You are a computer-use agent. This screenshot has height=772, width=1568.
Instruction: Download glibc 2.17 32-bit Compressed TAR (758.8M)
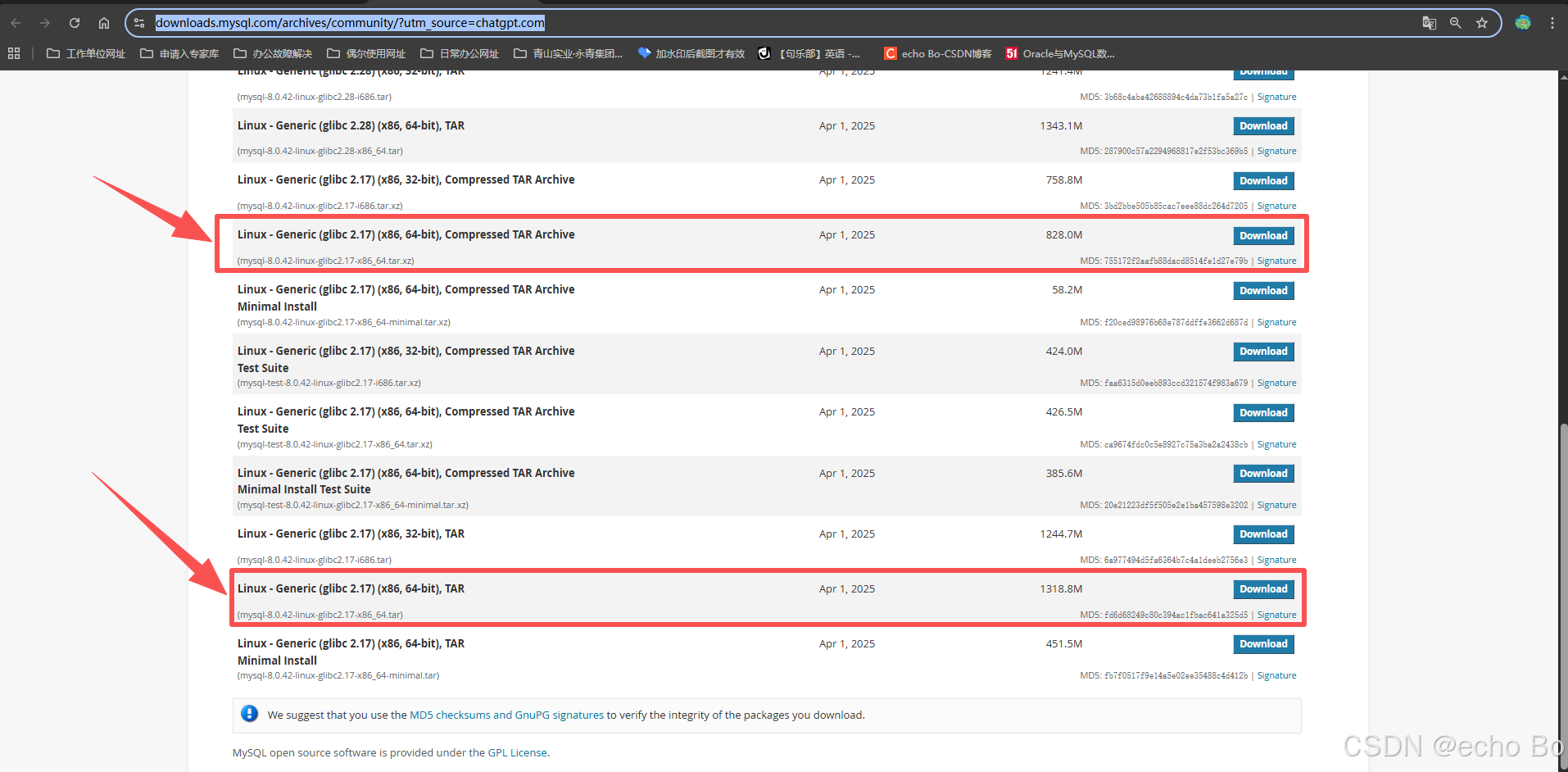click(x=1263, y=181)
